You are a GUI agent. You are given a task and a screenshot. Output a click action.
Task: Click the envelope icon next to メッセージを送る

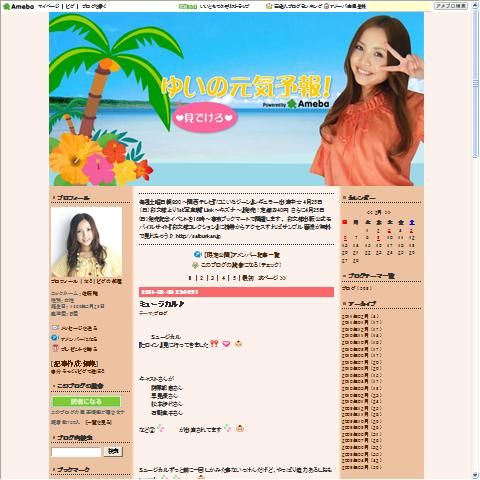(55, 328)
